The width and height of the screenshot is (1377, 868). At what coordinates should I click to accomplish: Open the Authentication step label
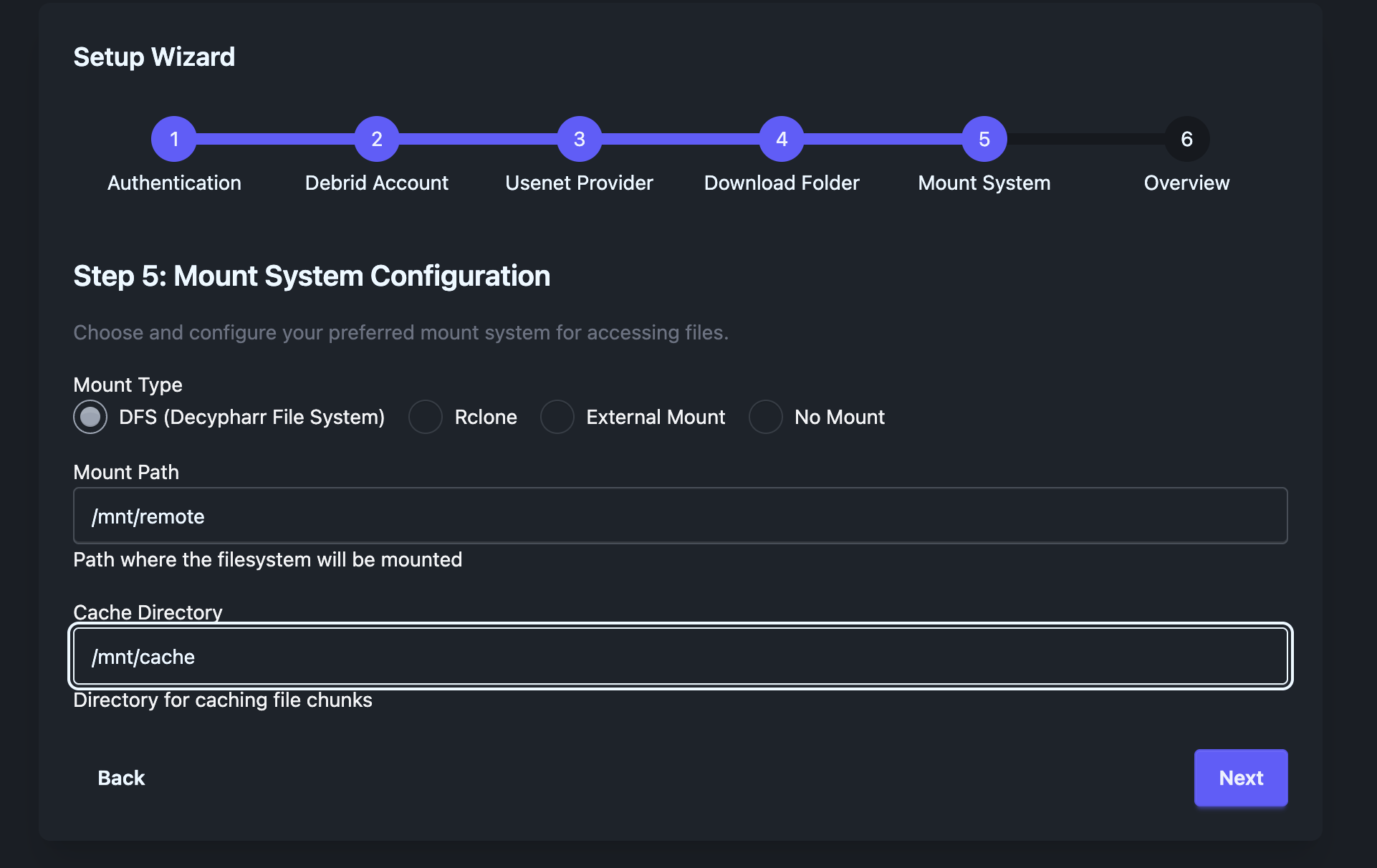tap(173, 183)
